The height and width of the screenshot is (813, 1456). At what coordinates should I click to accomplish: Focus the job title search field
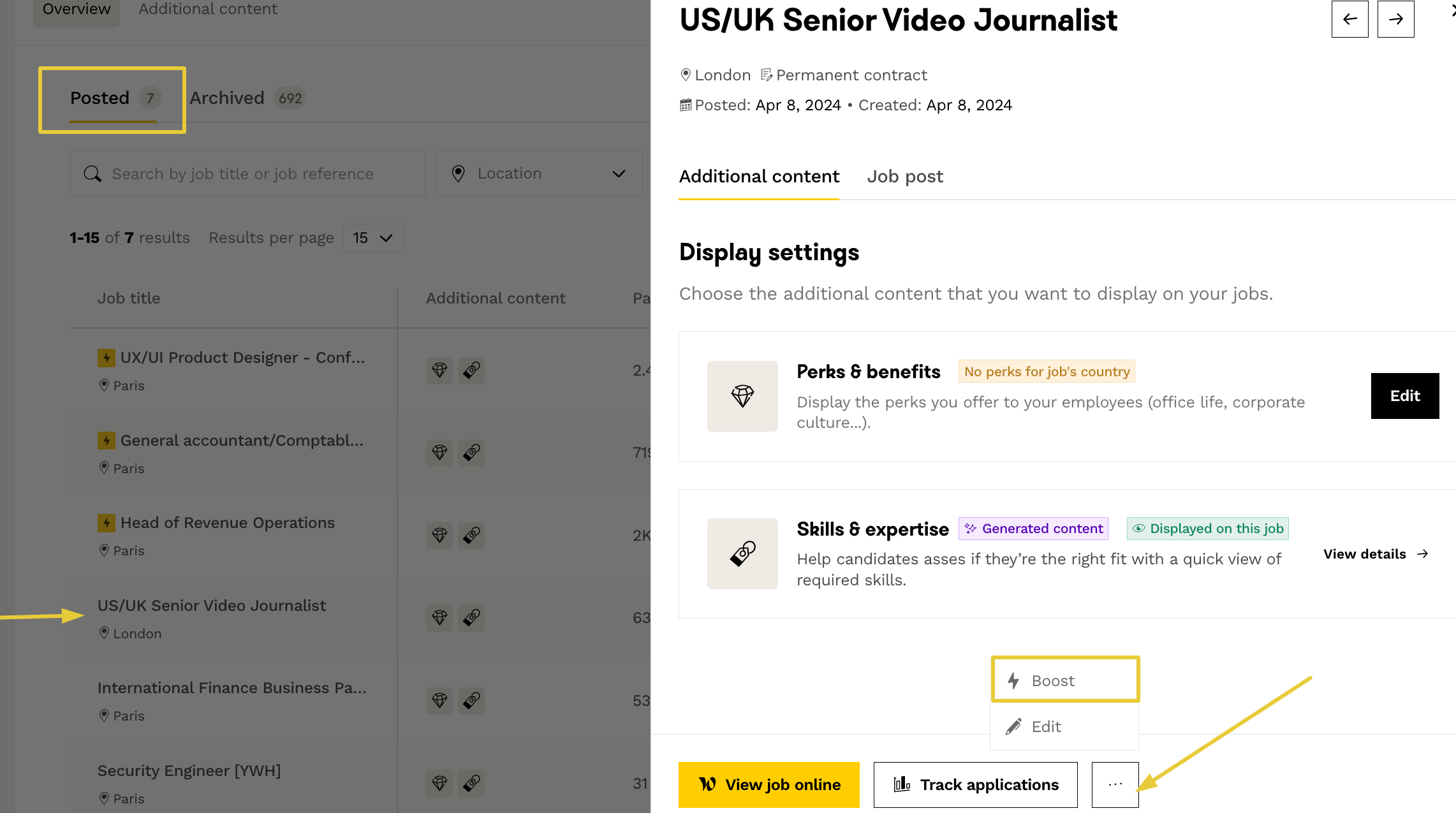click(x=247, y=173)
